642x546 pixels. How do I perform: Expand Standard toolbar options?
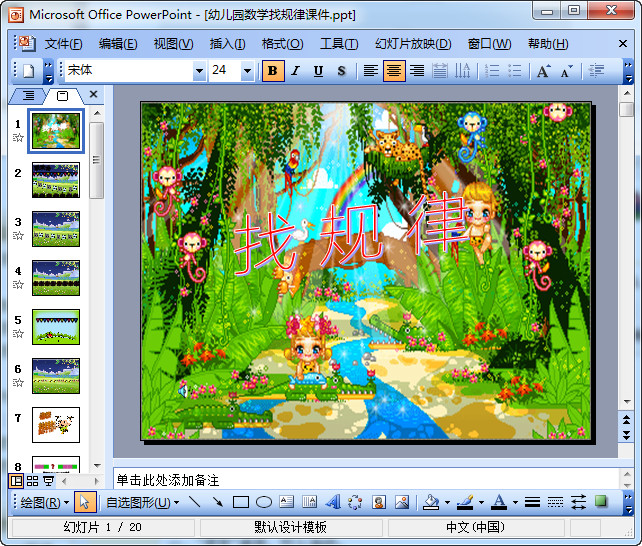coord(48,71)
